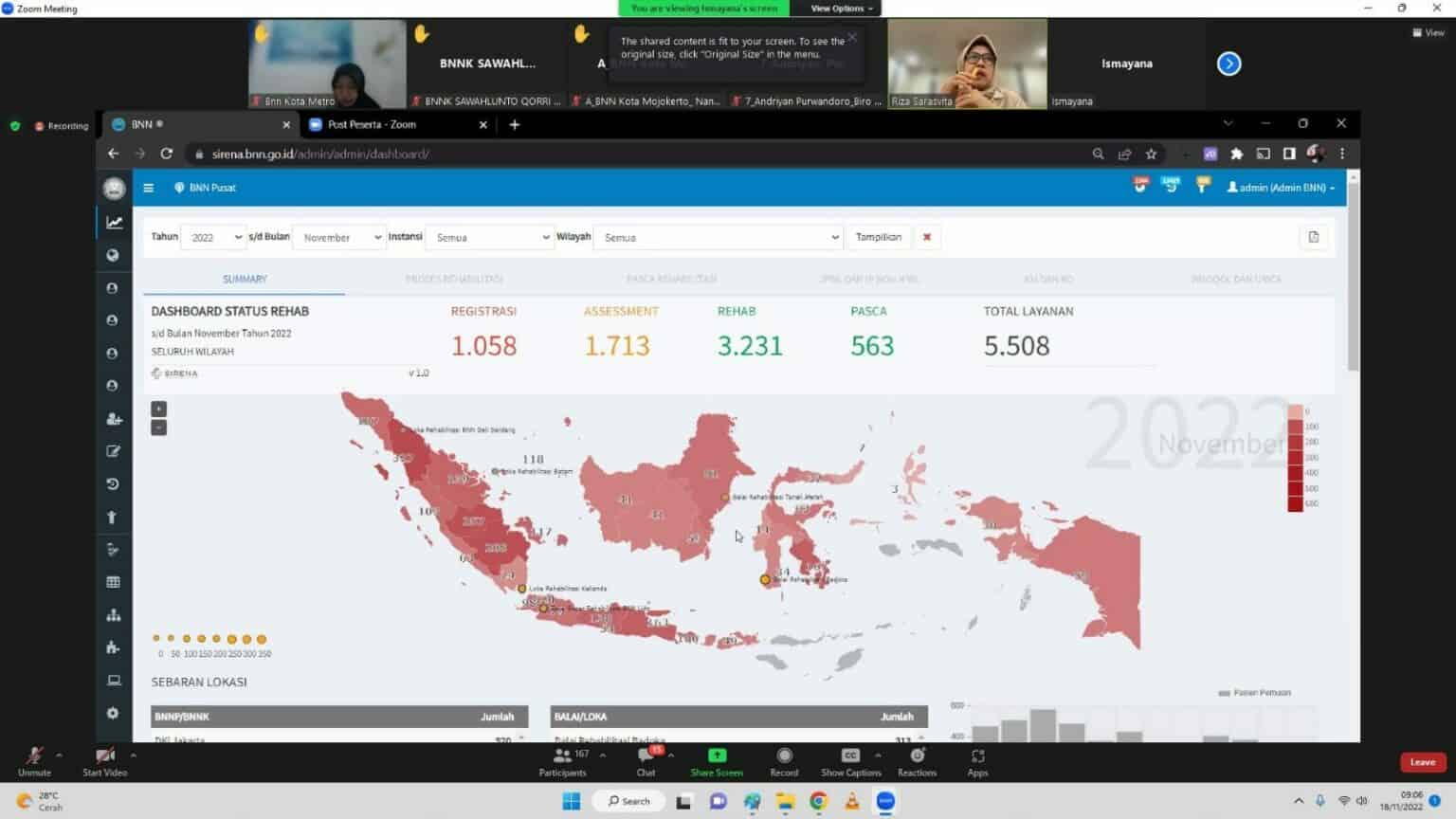Toggle the sidebar hamburger menu icon
This screenshot has height=819, width=1456.
coord(148,188)
